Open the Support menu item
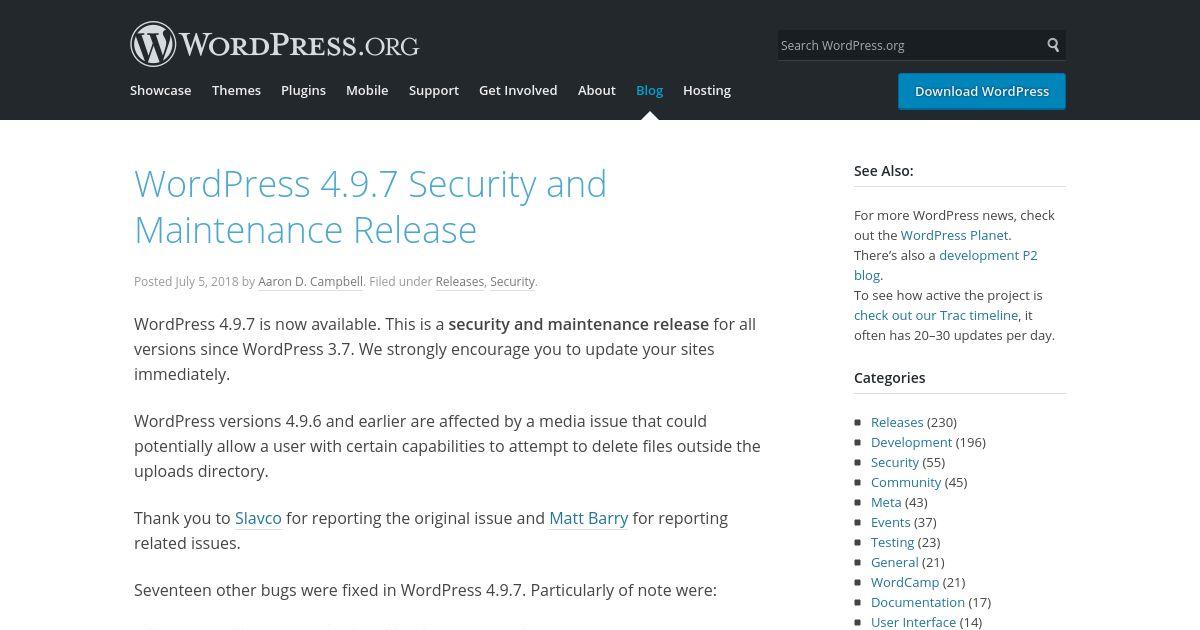 (x=434, y=90)
